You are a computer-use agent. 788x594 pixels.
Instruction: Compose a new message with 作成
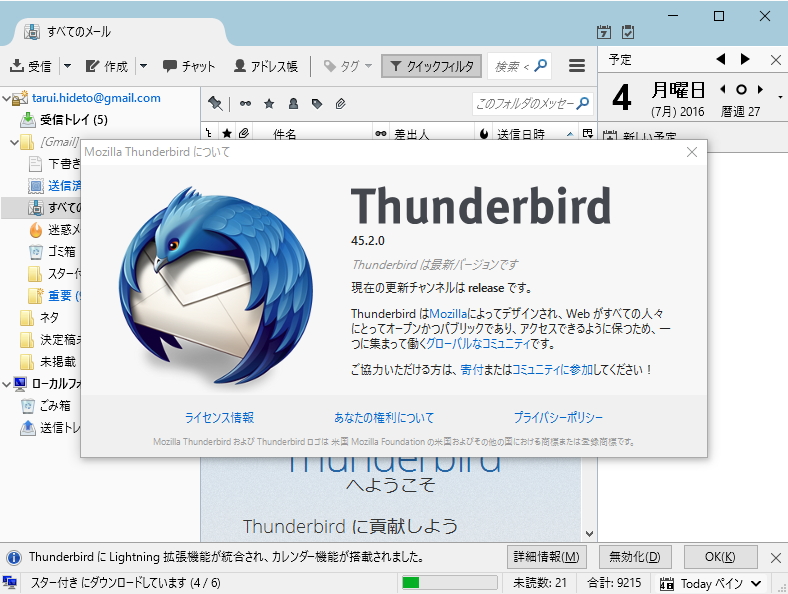click(x=106, y=66)
